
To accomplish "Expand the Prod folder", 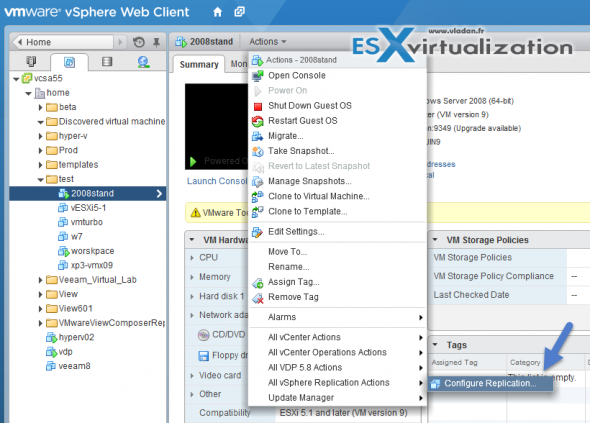I will (40, 151).
